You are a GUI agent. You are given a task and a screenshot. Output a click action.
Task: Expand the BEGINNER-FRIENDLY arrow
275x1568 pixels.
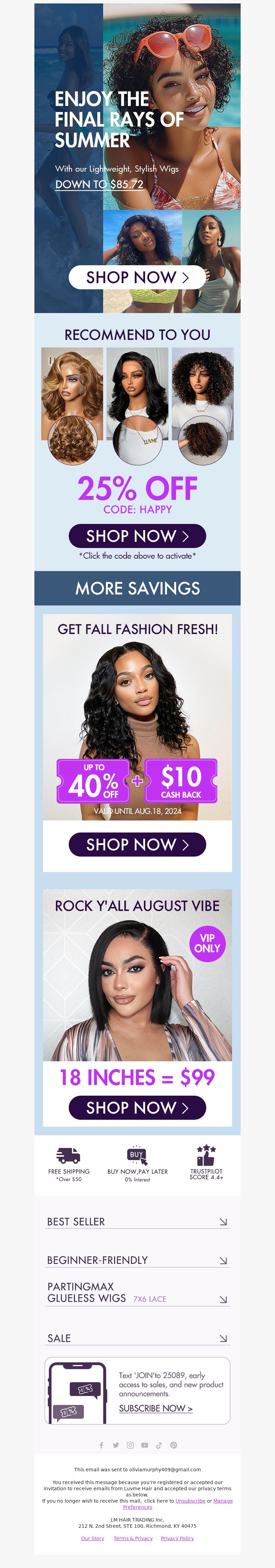click(223, 1260)
